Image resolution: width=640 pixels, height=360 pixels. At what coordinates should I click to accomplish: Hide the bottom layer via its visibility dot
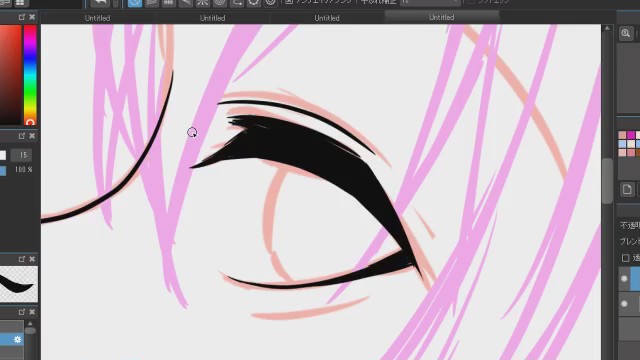pos(624,304)
